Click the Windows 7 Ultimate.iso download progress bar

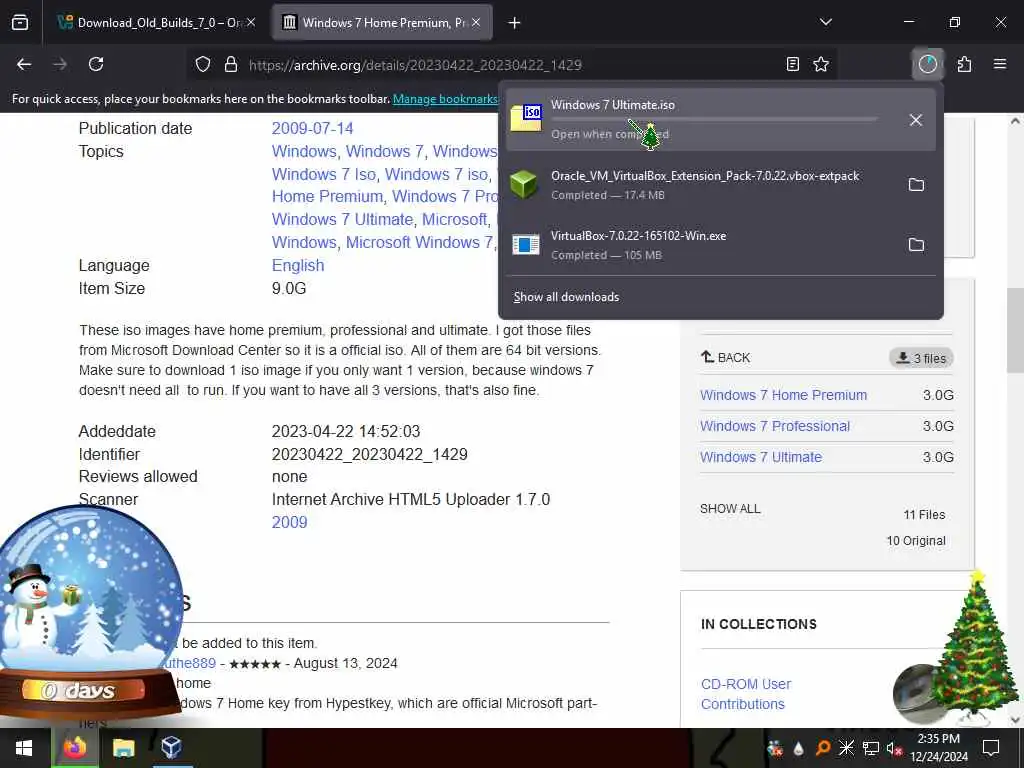(714, 120)
